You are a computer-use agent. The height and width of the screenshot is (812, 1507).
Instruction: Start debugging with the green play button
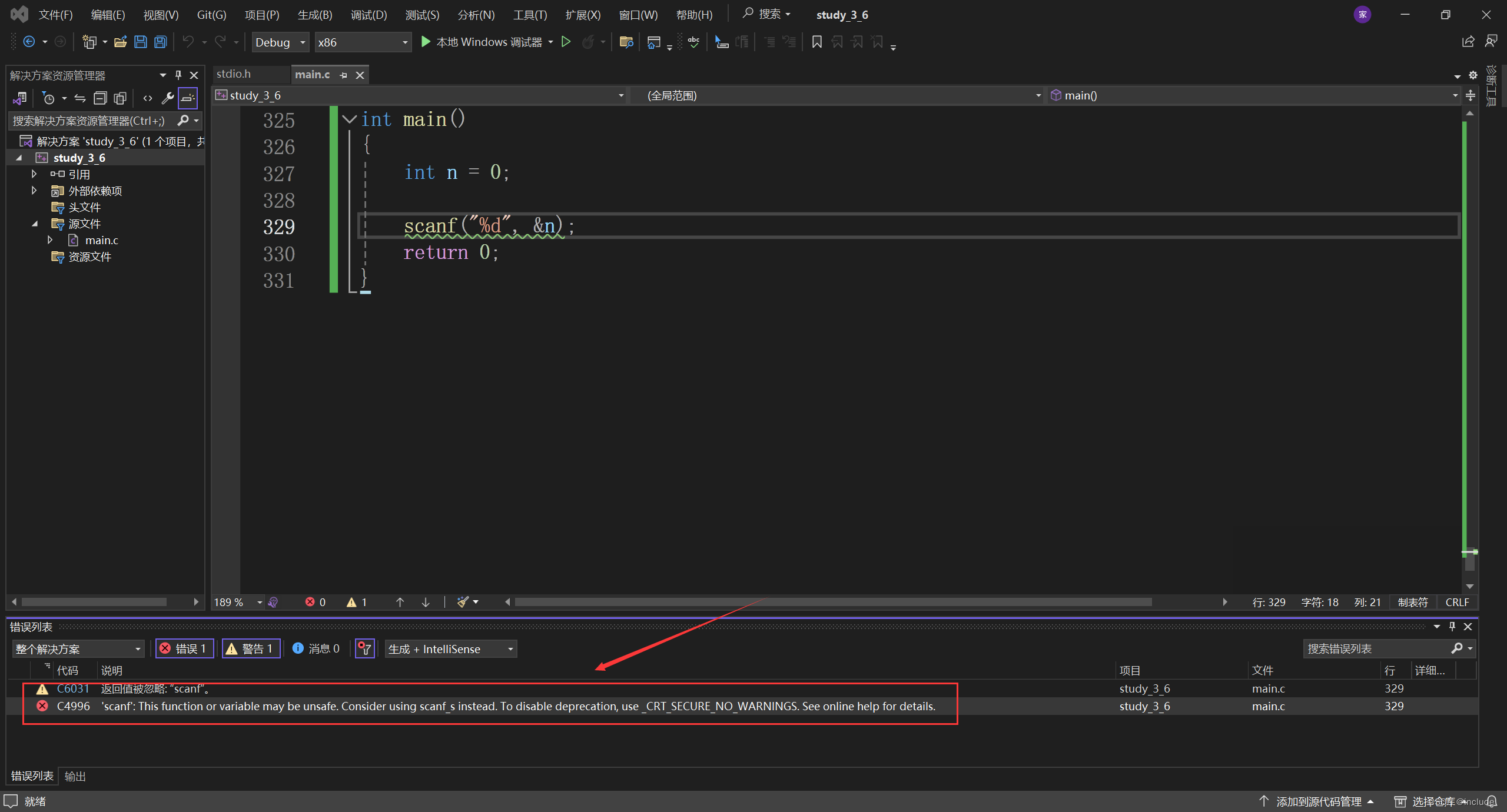click(x=426, y=42)
